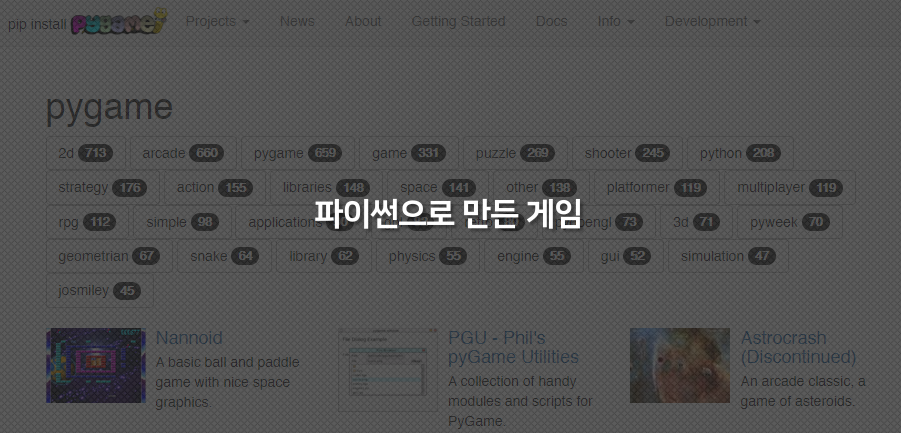Image resolution: width=901 pixels, height=433 pixels.
Task: Select the snake tag
Action: (224, 256)
